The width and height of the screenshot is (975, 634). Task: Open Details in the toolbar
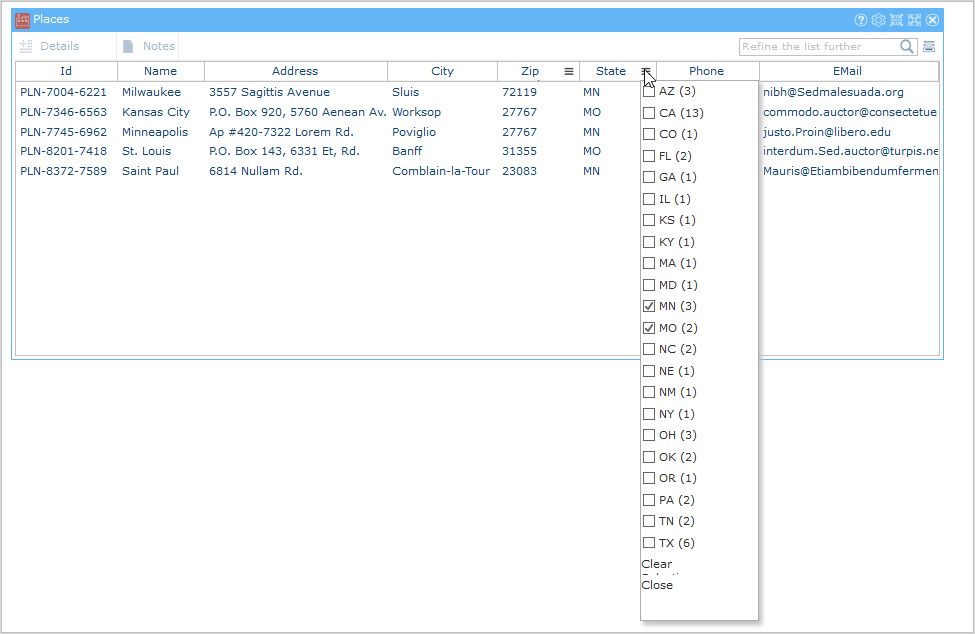coord(50,46)
